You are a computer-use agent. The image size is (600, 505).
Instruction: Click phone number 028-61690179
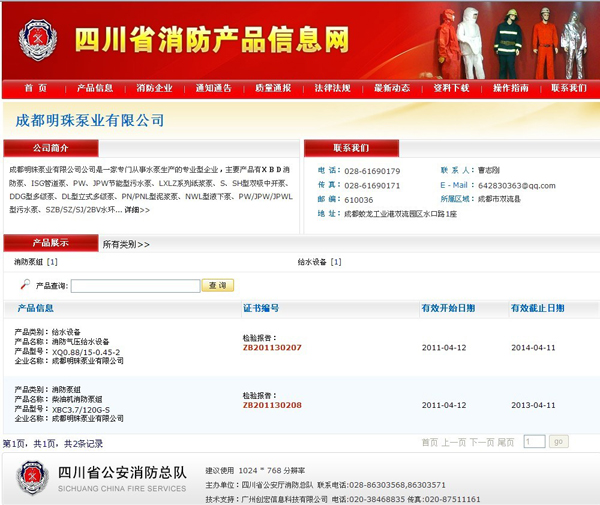[x=372, y=171]
